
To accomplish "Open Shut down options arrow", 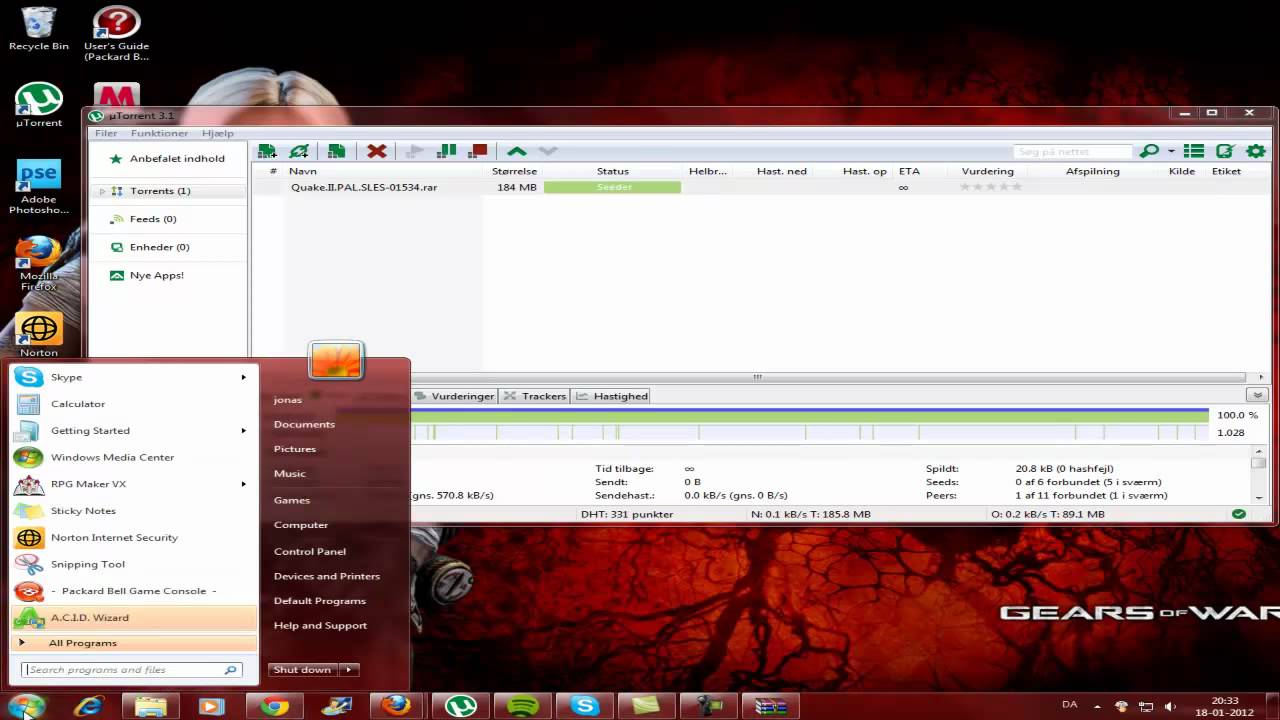I will pyautogui.click(x=349, y=670).
